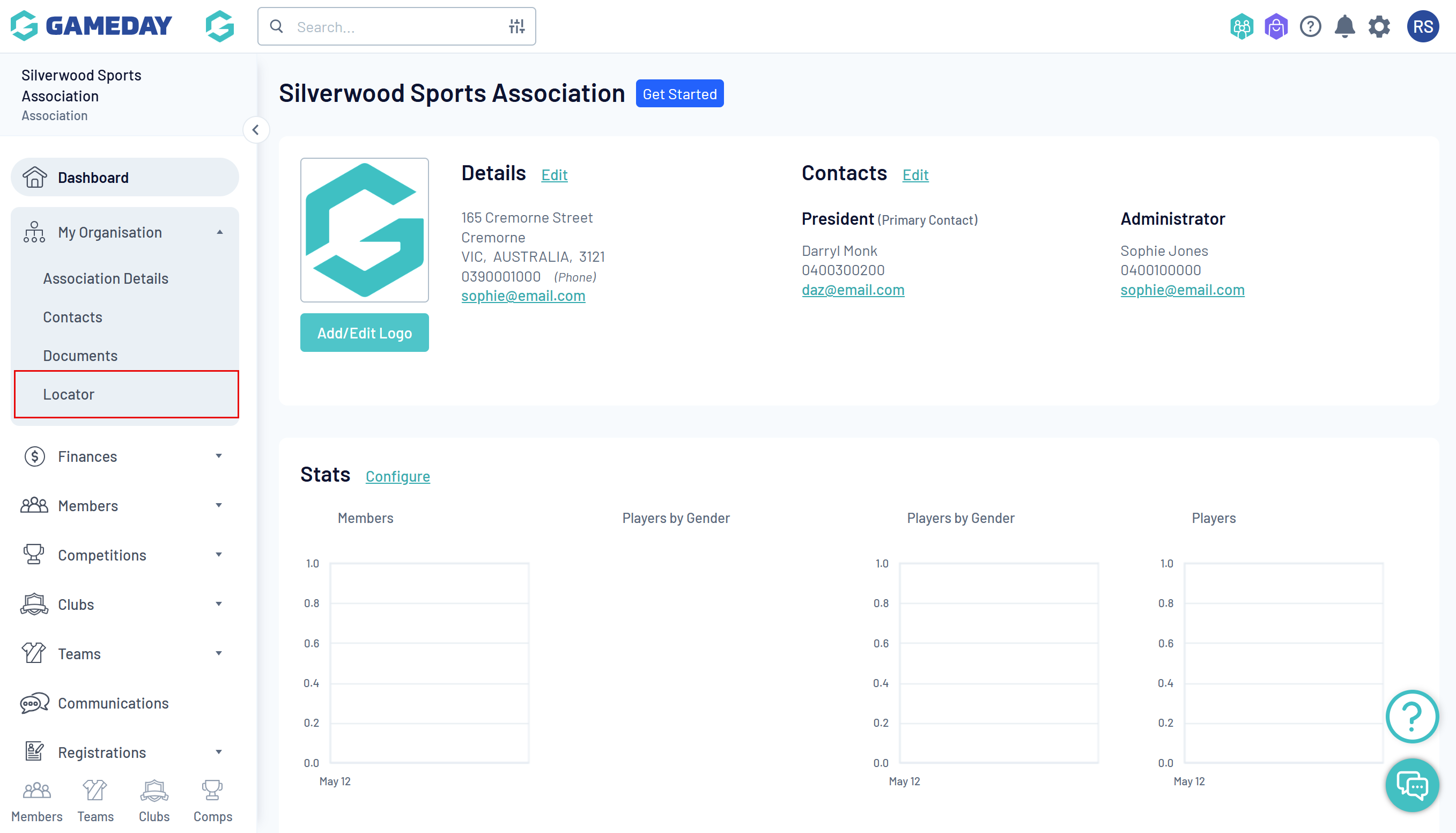The height and width of the screenshot is (833, 1456).
Task: Open the settings gear icon
Action: click(x=1379, y=26)
